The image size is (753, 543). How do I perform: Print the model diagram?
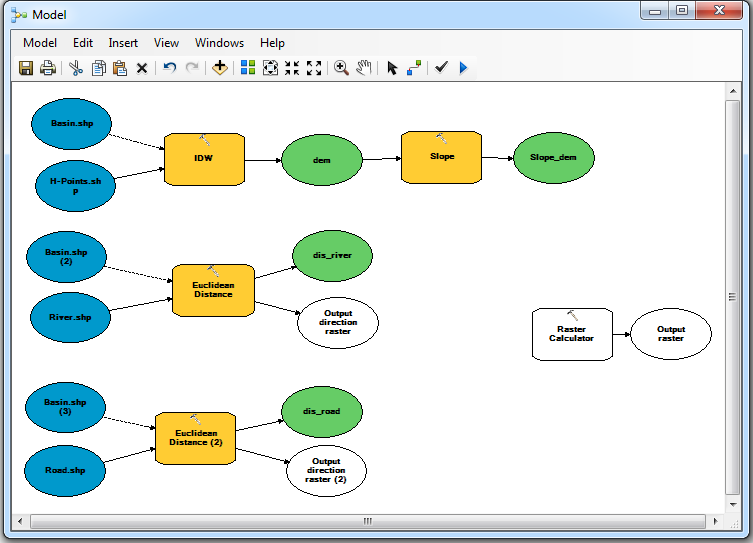tap(48, 68)
